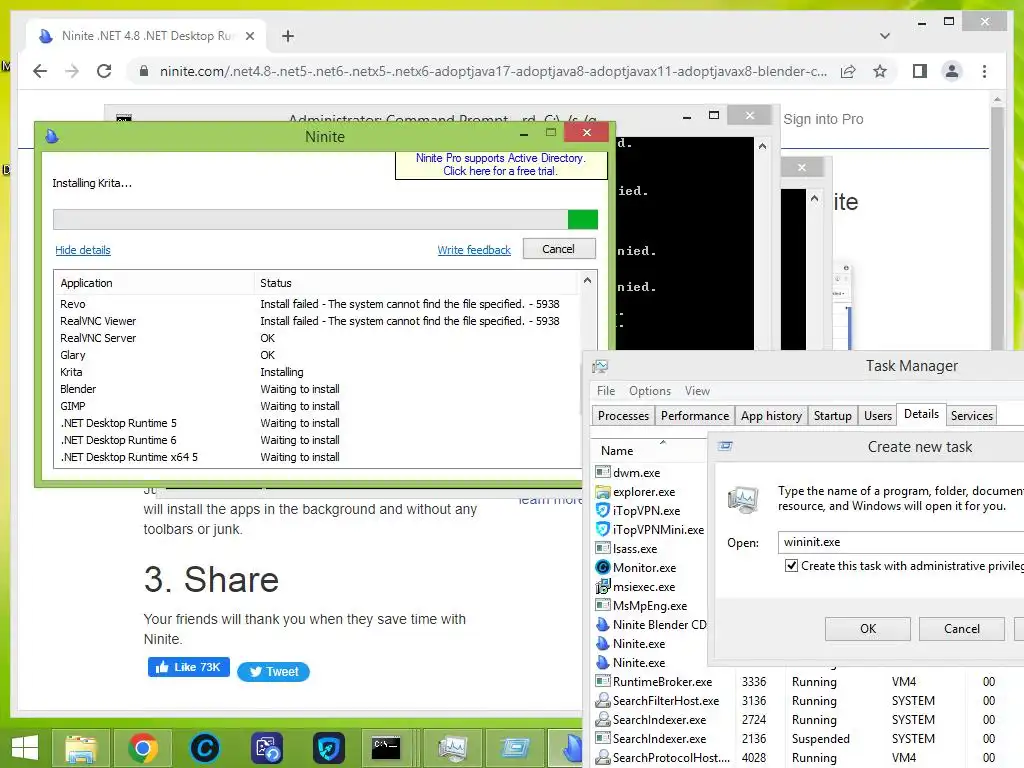Open Windows Start button

pyautogui.click(x=25, y=748)
